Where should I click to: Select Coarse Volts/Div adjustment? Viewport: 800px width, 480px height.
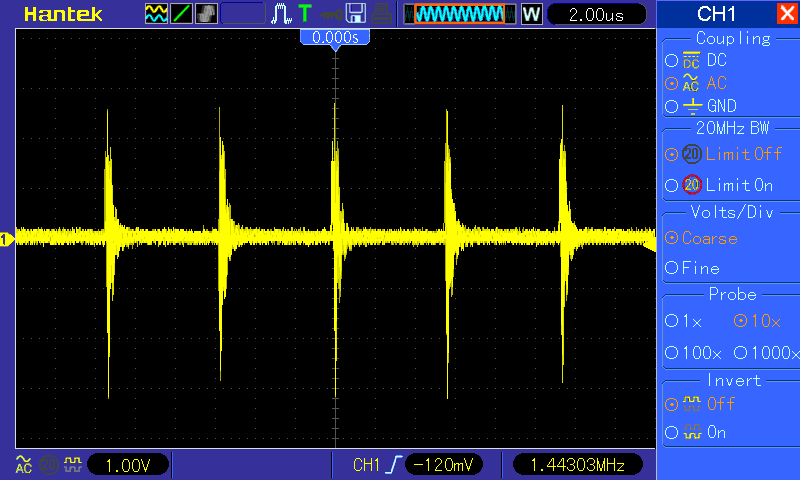click(x=702, y=238)
